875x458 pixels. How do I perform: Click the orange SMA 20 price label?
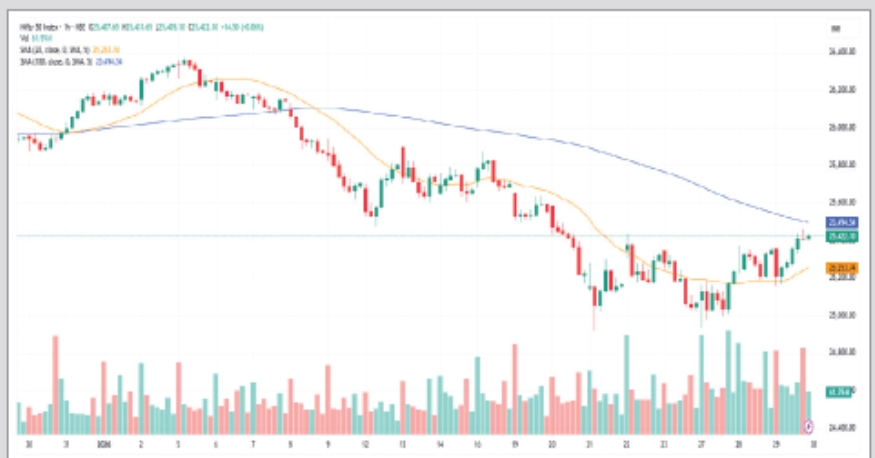tap(837, 268)
